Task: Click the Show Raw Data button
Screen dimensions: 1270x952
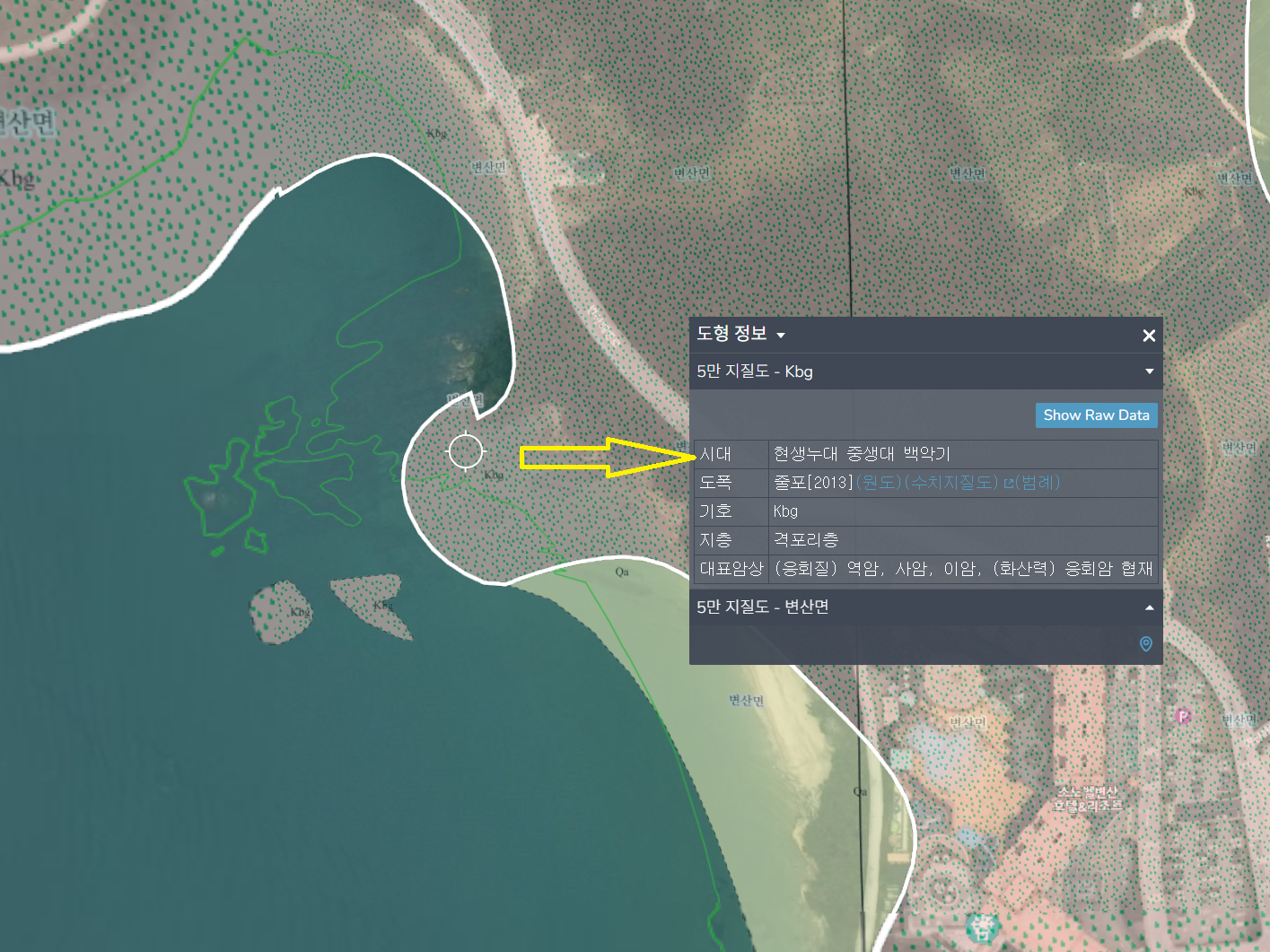Action: pyautogui.click(x=1096, y=415)
